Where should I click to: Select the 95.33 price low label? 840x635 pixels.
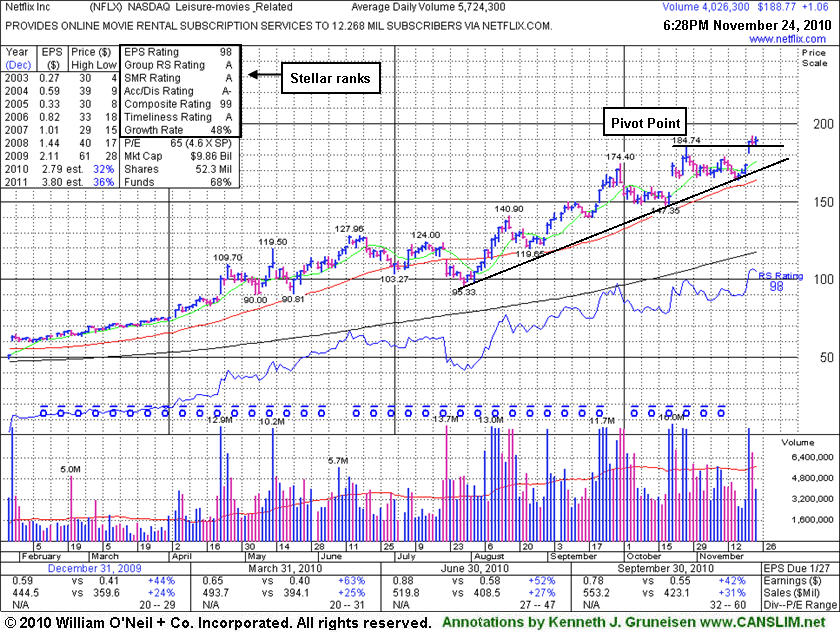click(464, 292)
